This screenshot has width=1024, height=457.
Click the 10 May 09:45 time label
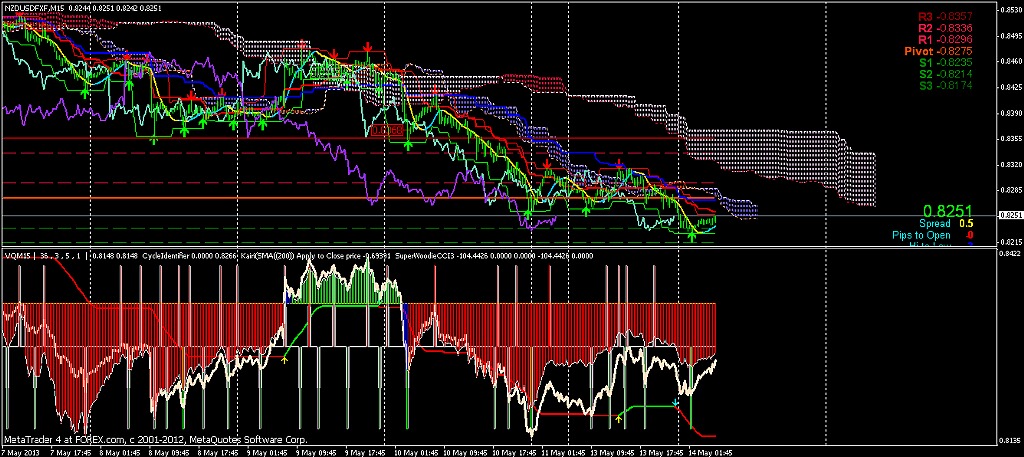click(465, 452)
